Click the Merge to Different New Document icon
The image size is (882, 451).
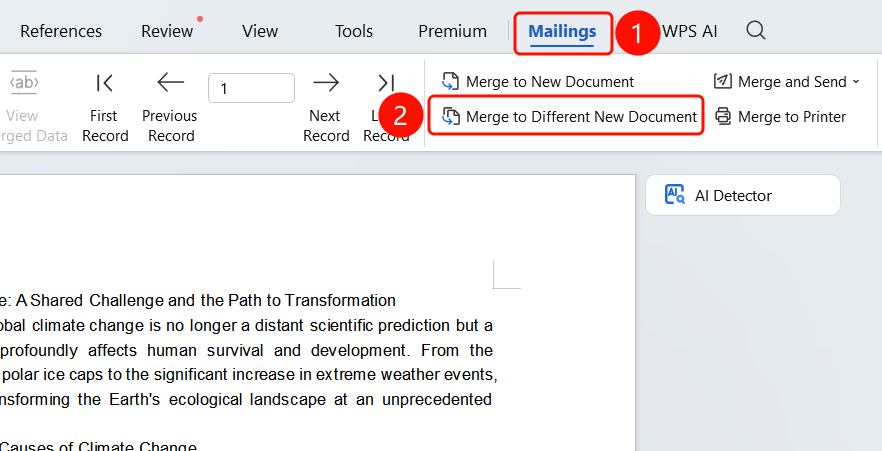(451, 116)
